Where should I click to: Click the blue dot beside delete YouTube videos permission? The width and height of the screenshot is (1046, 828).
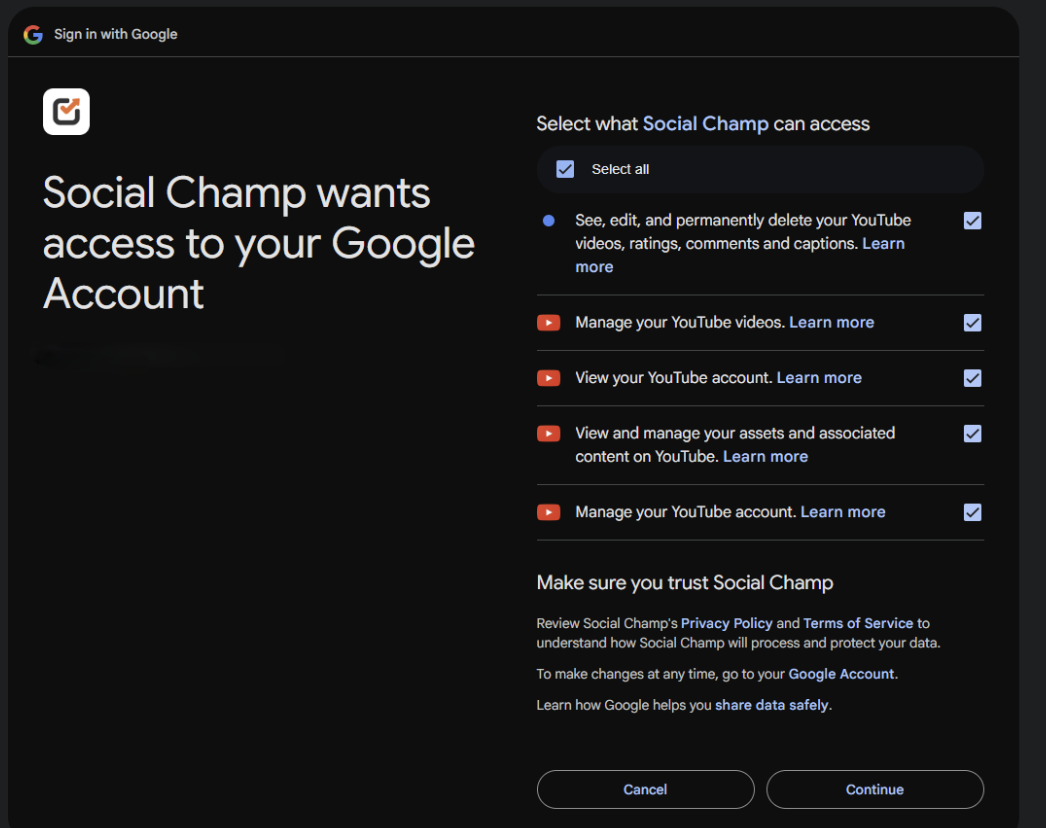coord(548,220)
